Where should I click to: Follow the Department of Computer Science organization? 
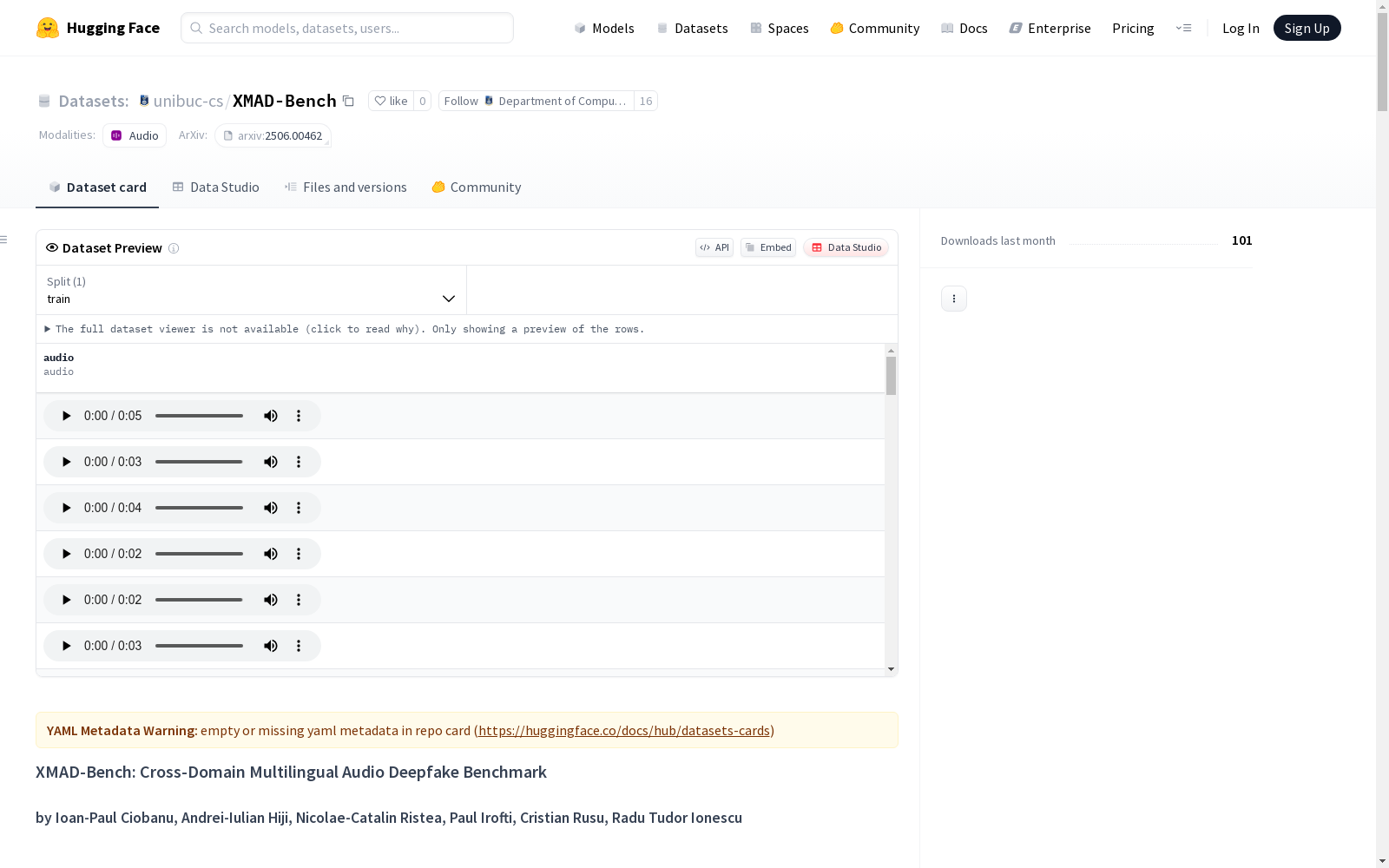pos(536,101)
